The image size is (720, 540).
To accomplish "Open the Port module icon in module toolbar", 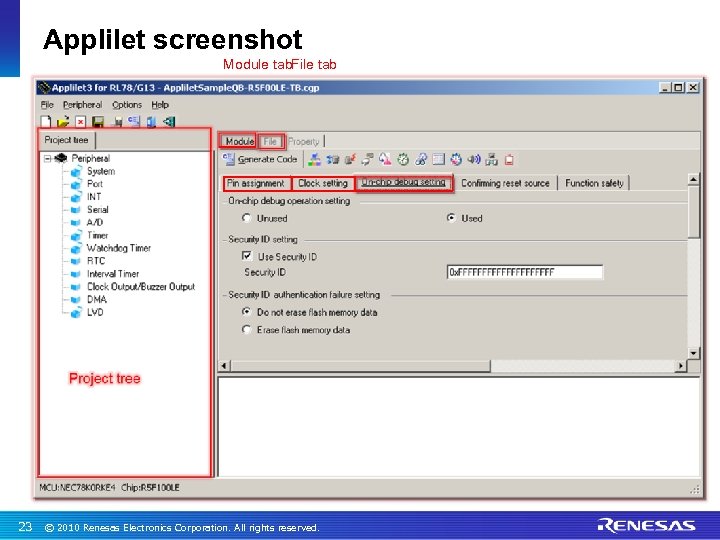I will pos(332,159).
